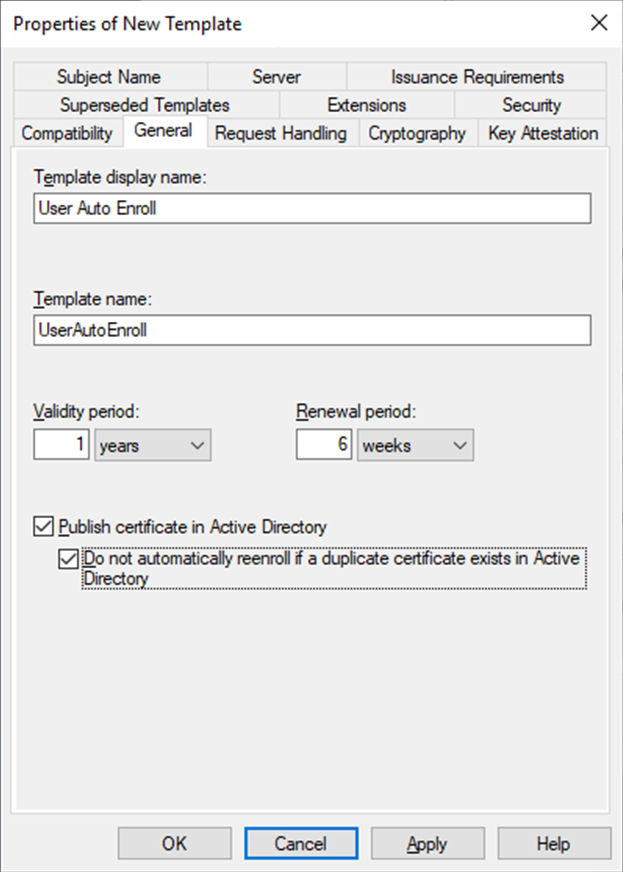Click the Template display name field
Screen dimensions: 623x872
pyautogui.click(x=312, y=208)
